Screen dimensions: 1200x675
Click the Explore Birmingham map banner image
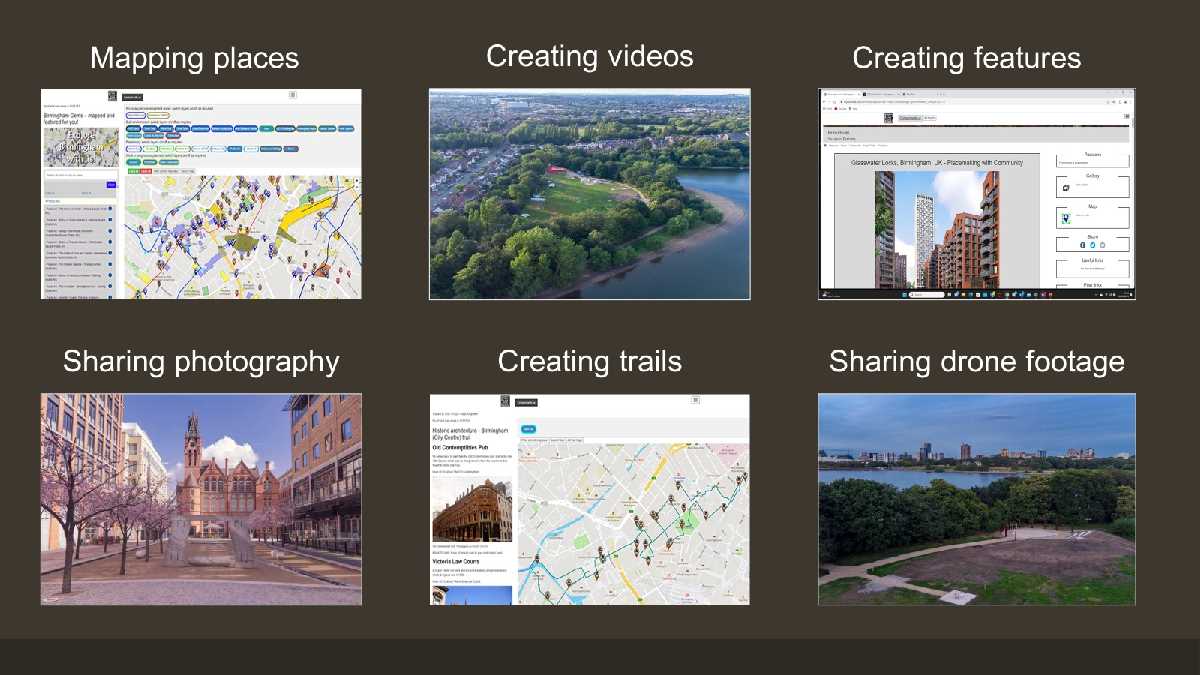click(80, 146)
